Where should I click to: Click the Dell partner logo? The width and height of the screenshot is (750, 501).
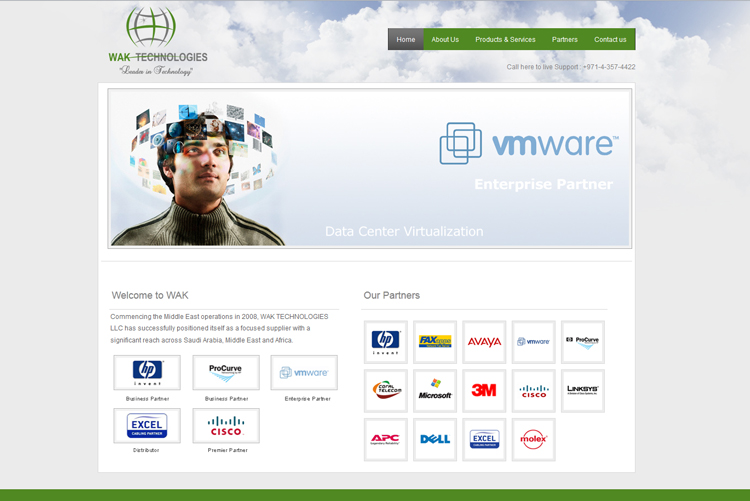(x=435, y=439)
